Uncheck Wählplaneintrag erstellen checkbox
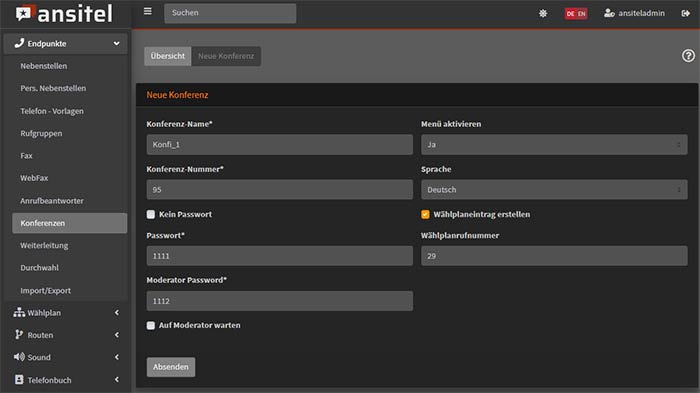Viewport: 700px width, 393px height. point(425,214)
